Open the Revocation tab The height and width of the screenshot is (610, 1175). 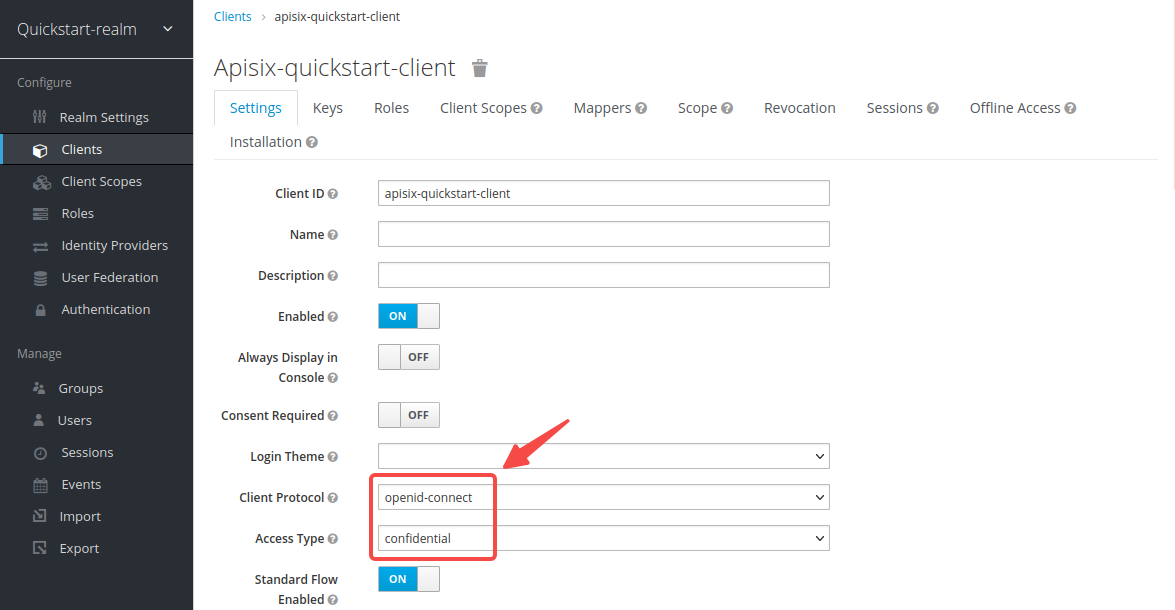click(800, 108)
